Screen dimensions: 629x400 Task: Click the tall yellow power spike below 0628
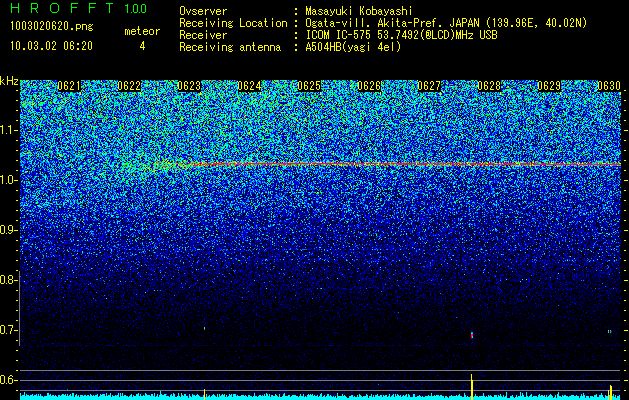click(472, 387)
